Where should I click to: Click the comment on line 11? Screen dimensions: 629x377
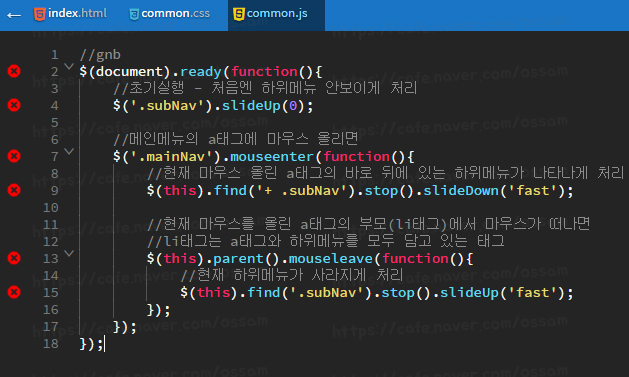point(368,225)
